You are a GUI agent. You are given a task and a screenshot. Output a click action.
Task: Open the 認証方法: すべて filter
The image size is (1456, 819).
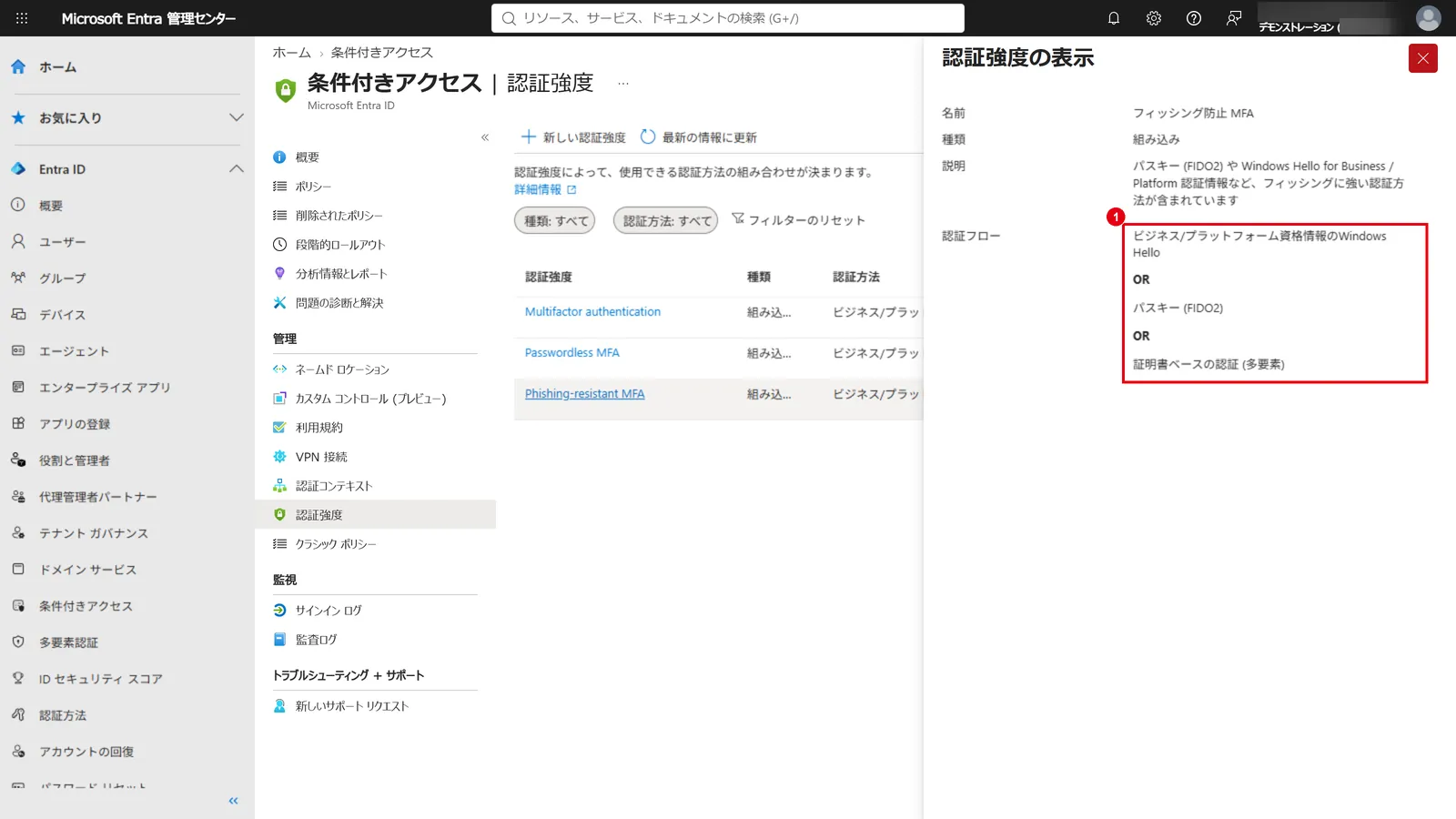(666, 220)
